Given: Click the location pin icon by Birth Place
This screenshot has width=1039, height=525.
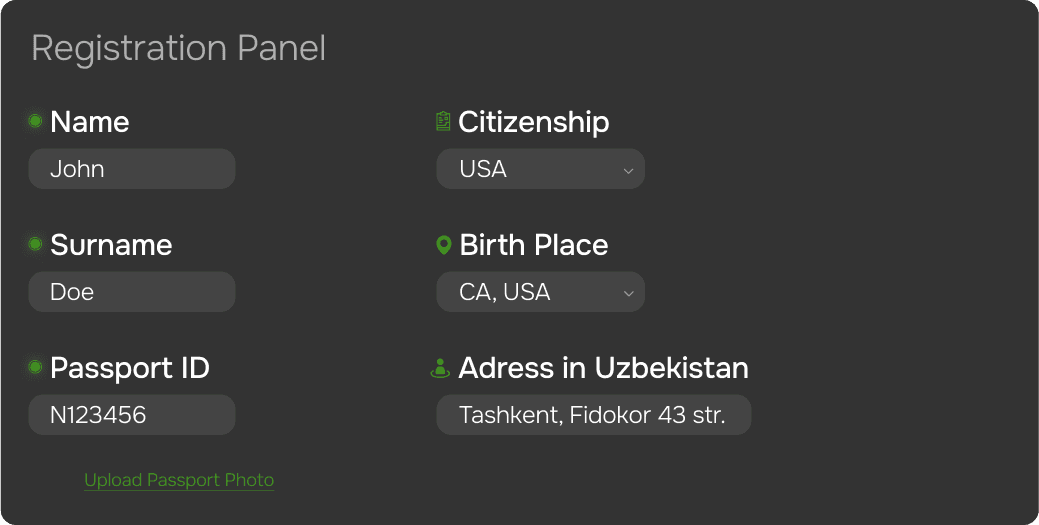Looking at the screenshot, I should [x=443, y=245].
